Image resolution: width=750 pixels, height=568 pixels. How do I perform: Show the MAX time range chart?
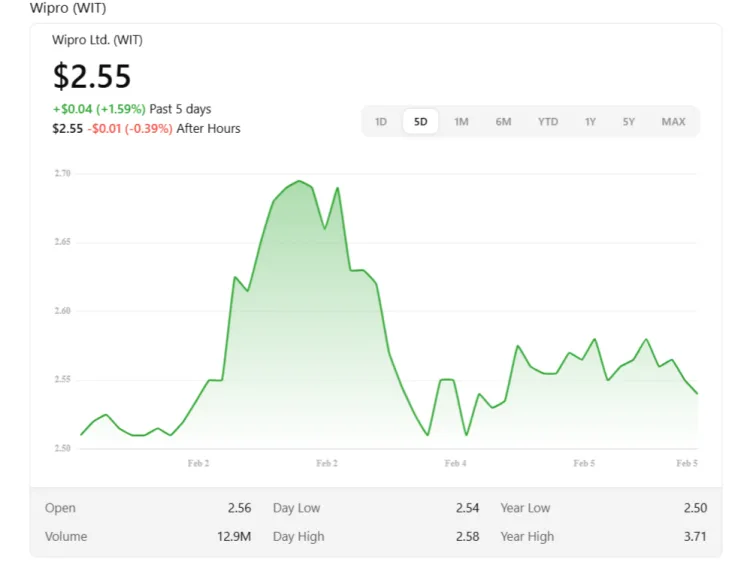pos(673,122)
